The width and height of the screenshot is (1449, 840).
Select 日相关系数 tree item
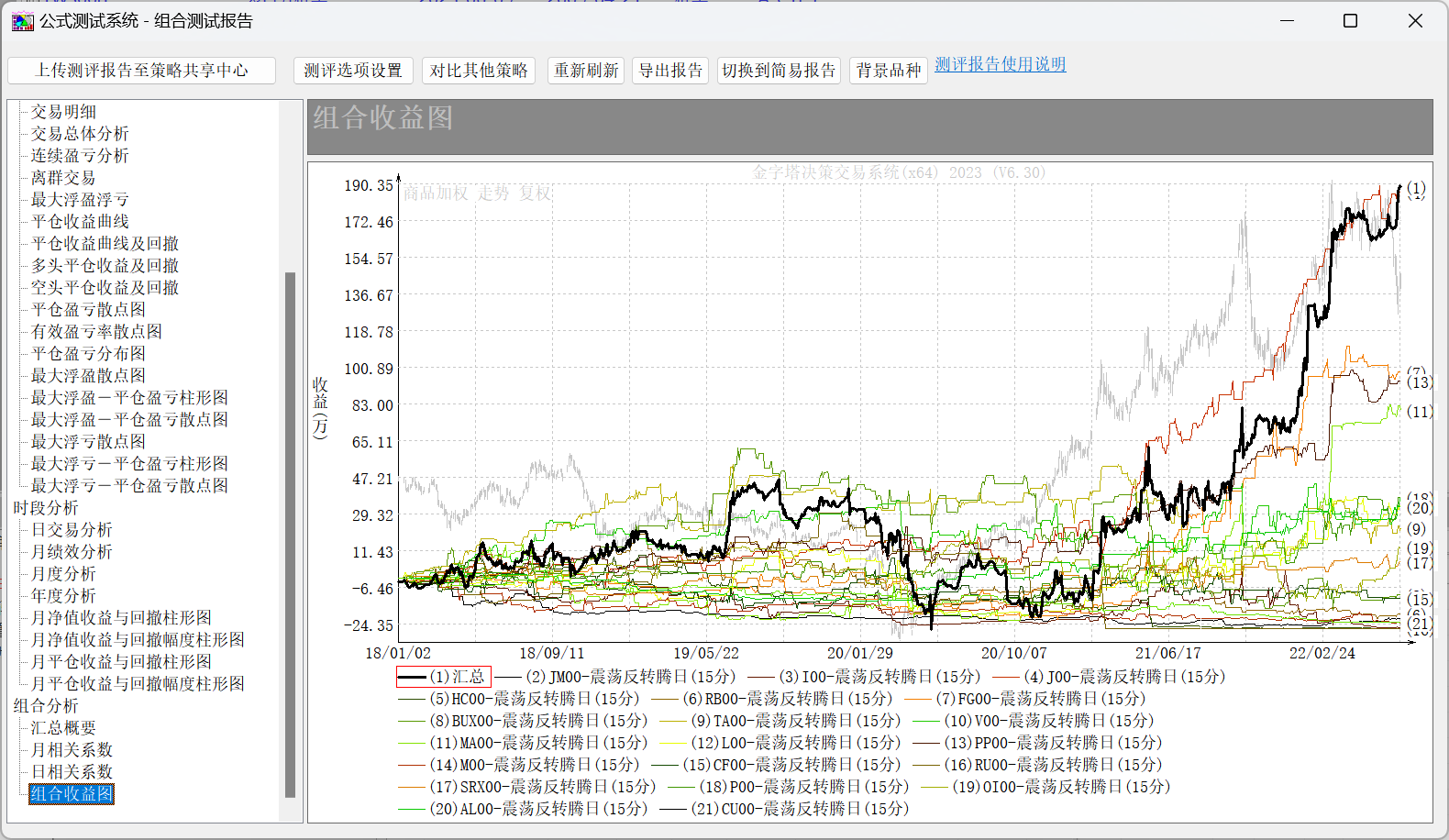pyautogui.click(x=72, y=772)
